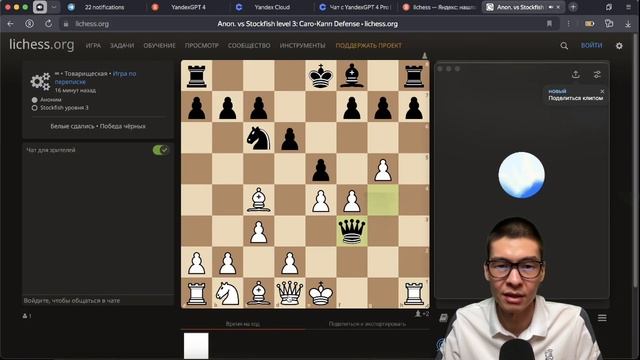Image resolution: width=640 pixels, height=360 pixels.
Task: Click the 'Аноним' player name
Action: pos(51,100)
